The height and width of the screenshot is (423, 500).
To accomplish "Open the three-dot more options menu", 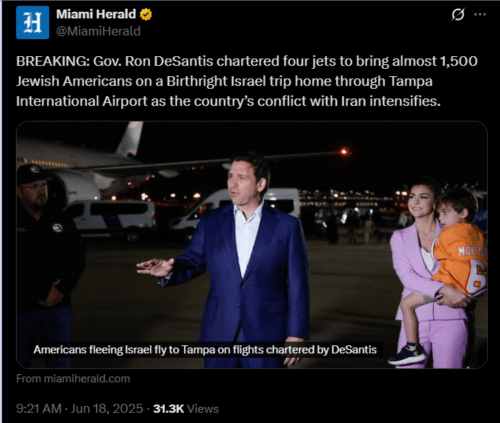I will tap(480, 14).
